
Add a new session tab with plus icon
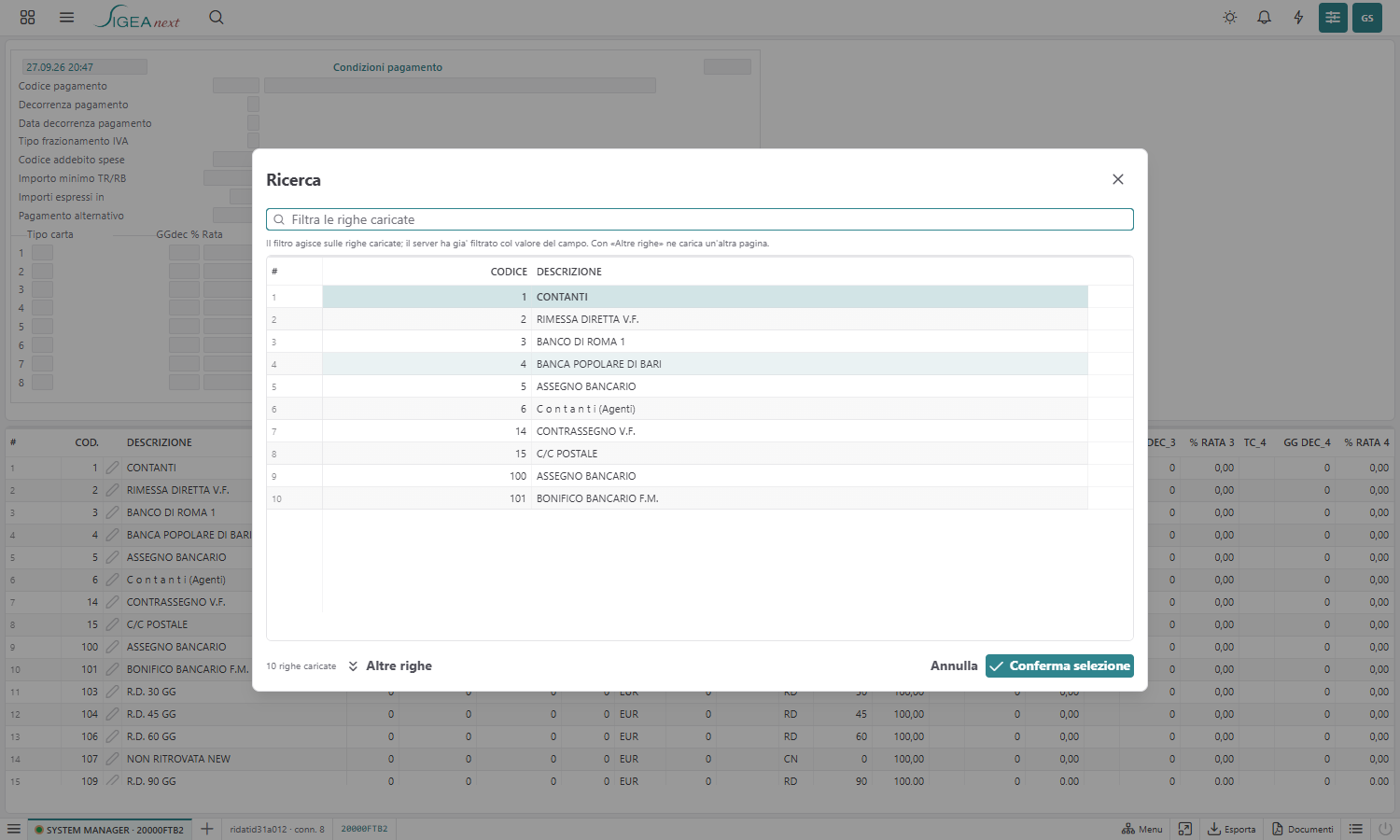coord(207,829)
